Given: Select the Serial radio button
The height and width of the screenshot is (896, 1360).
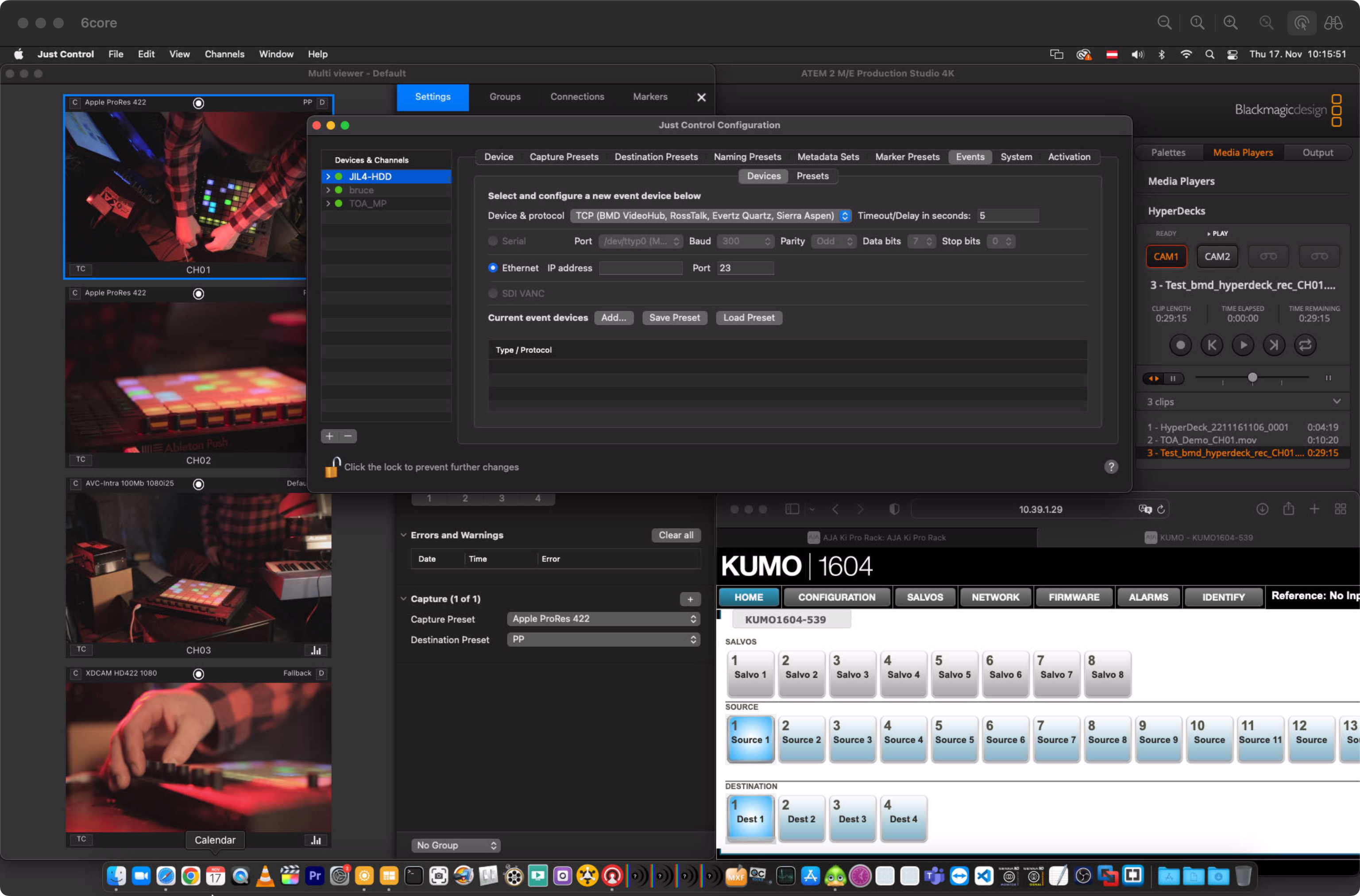Looking at the screenshot, I should tap(493, 241).
